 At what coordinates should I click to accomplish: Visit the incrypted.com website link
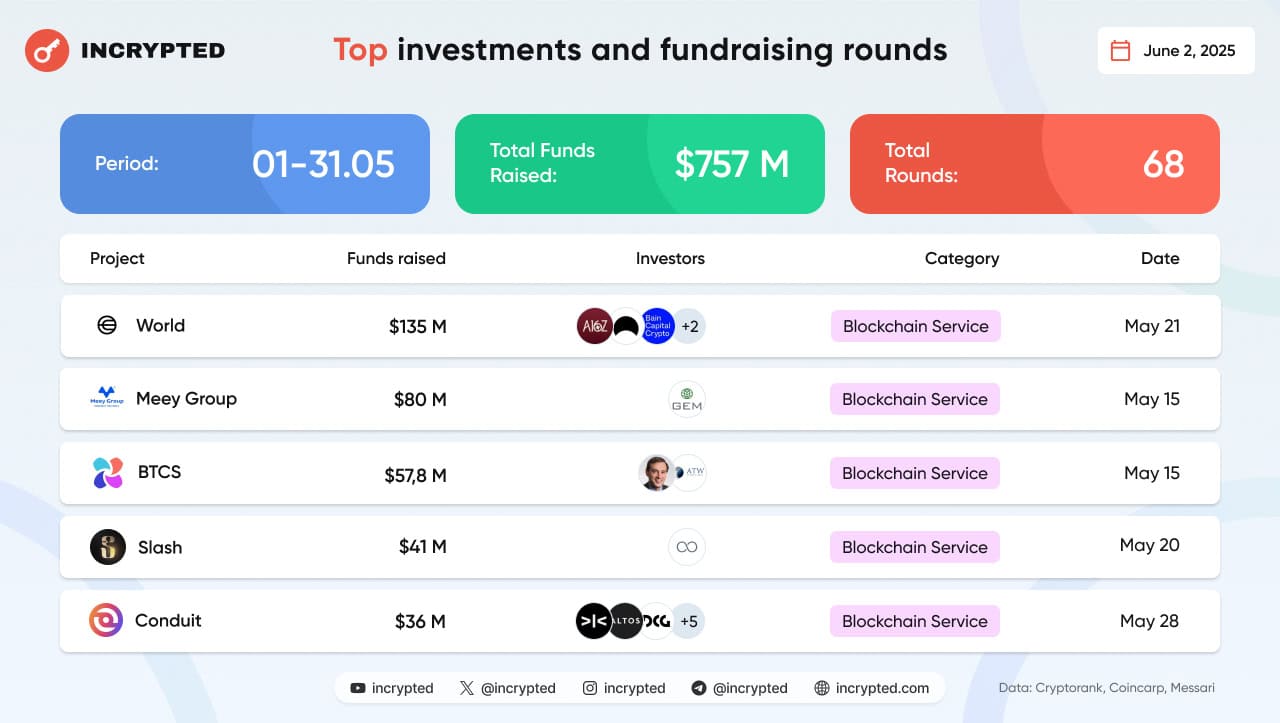pyautogui.click(x=872, y=688)
